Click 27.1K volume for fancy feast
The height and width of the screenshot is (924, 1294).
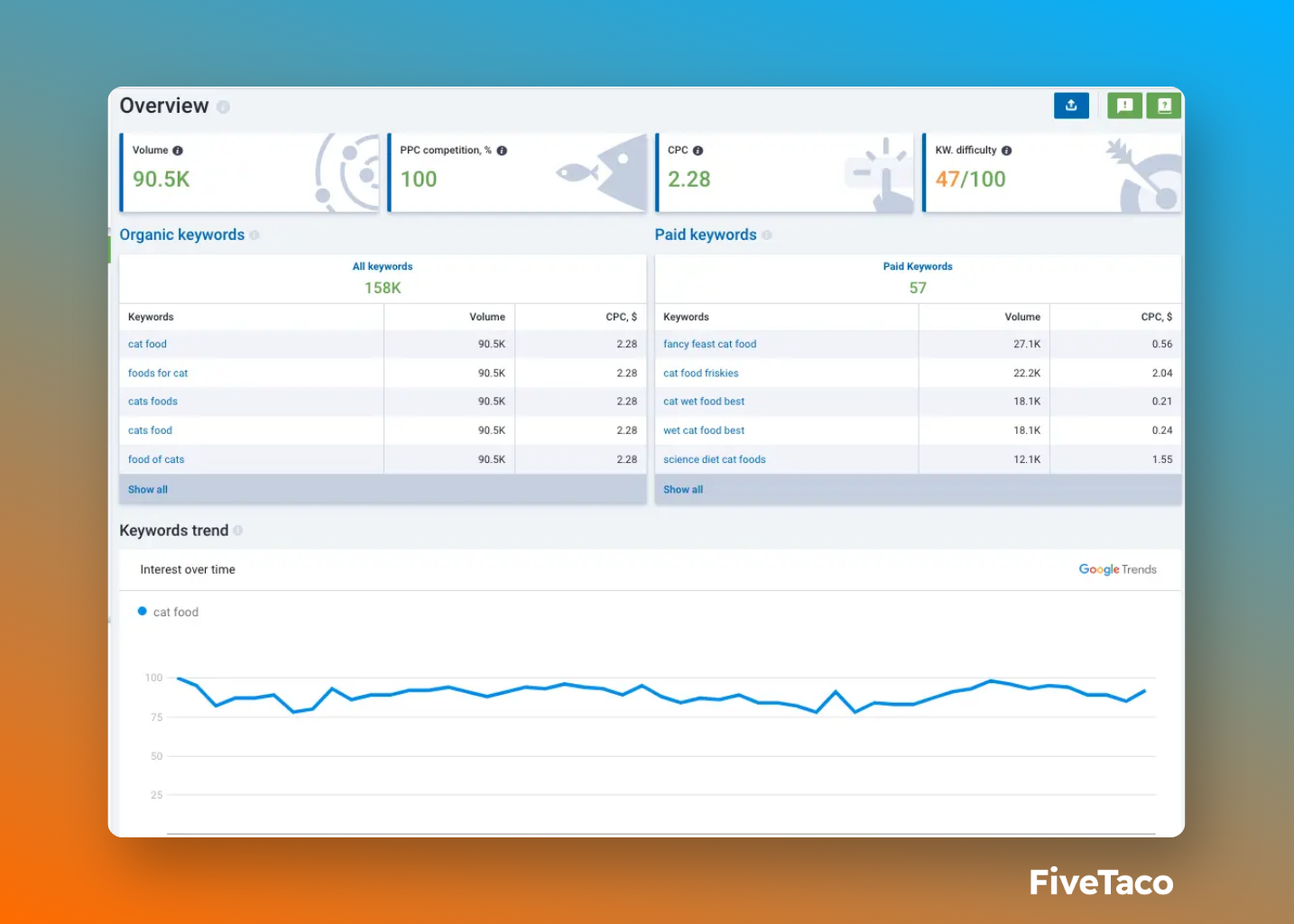click(1027, 344)
